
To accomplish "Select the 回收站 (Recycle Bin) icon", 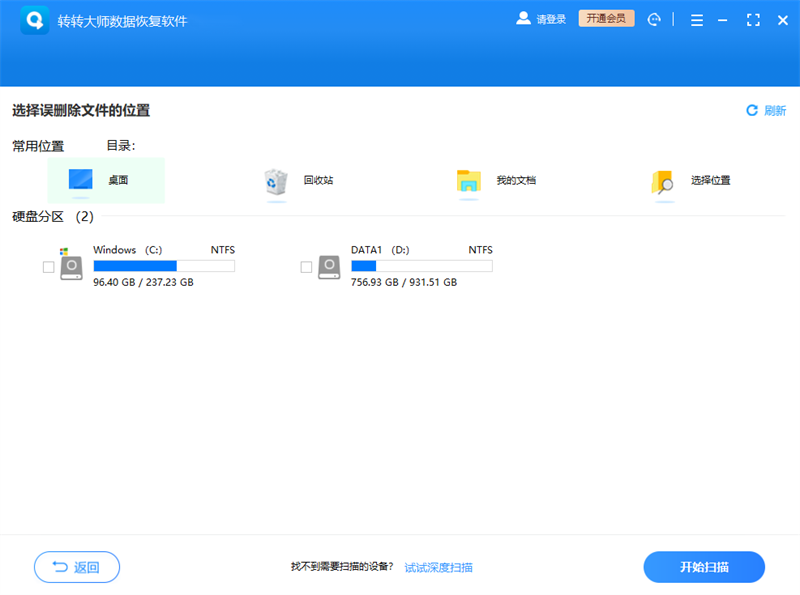I will pyautogui.click(x=274, y=178).
